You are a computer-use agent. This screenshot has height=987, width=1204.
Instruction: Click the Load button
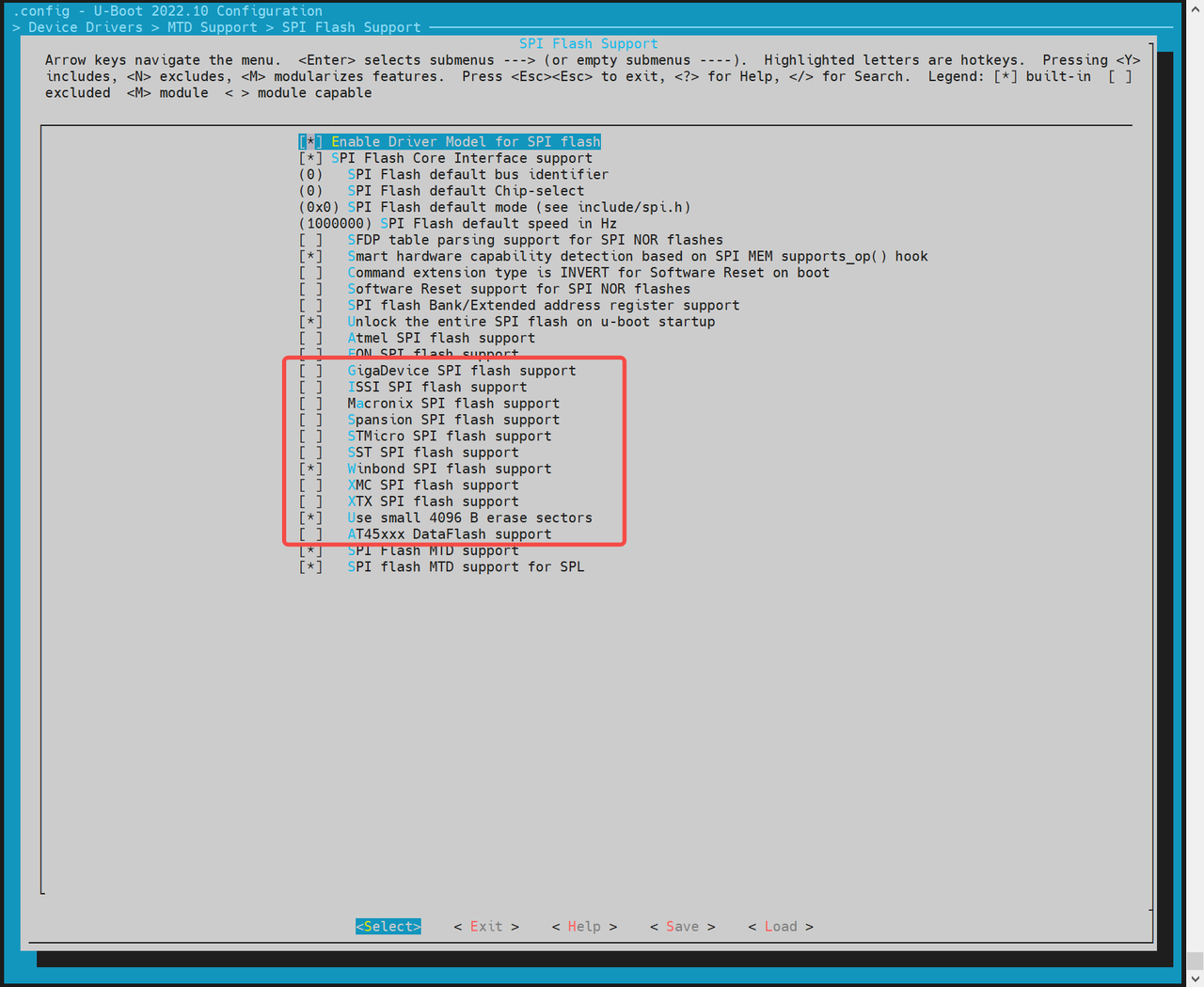(x=780, y=927)
